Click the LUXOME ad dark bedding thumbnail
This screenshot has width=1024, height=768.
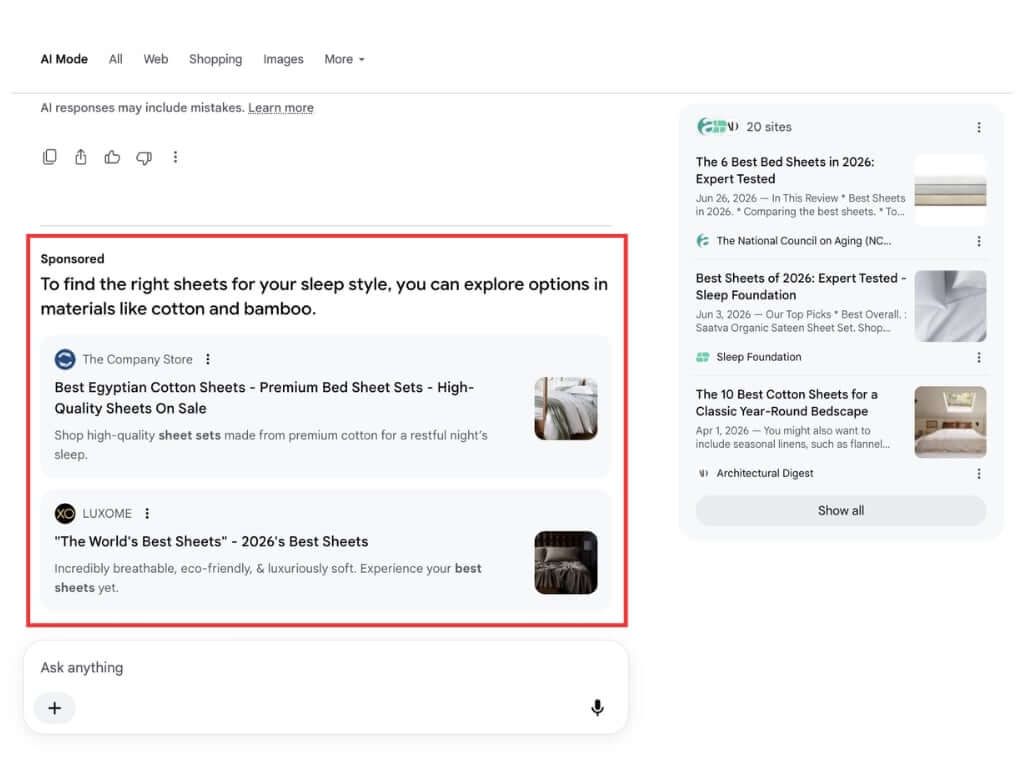click(x=566, y=562)
